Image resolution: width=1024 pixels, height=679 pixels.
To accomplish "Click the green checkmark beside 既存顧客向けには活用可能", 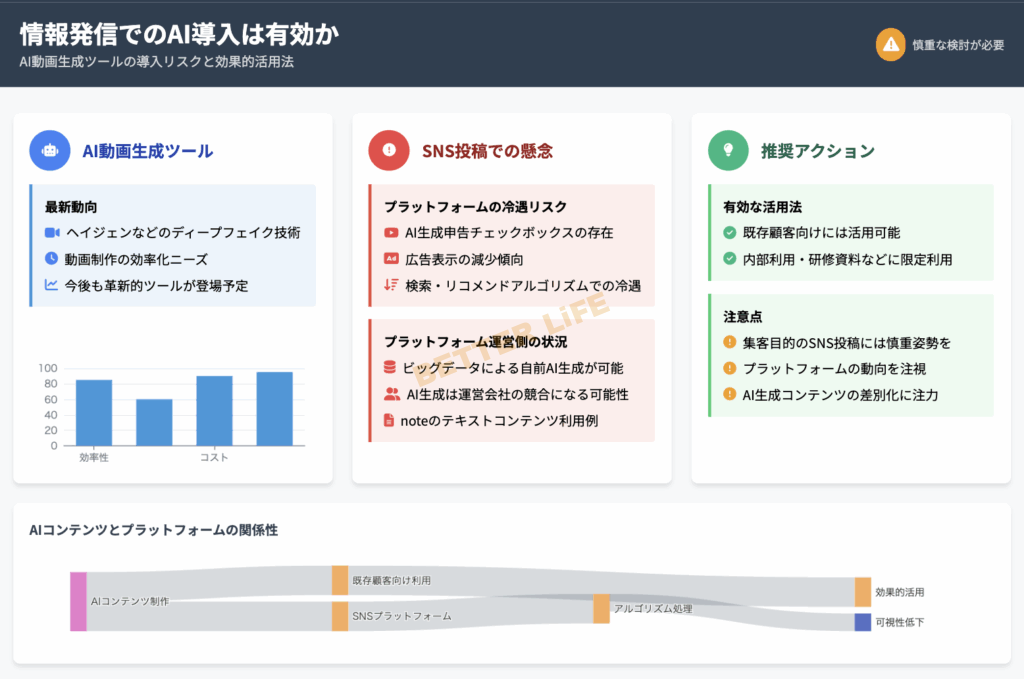I will [x=730, y=232].
